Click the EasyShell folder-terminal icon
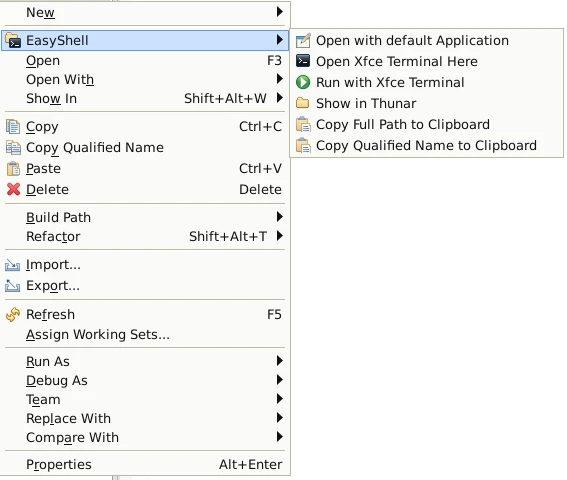Viewport: 567px width, 480px height. pyautogui.click(x=13, y=40)
